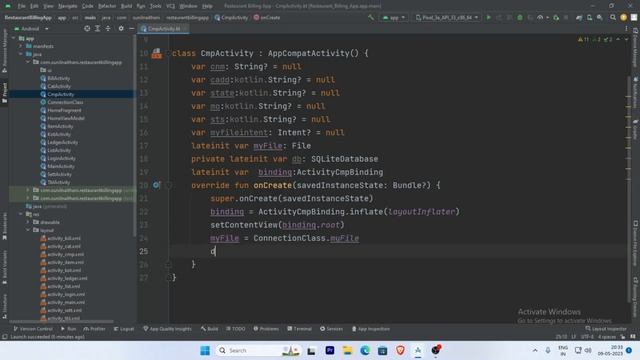Click Sync Project with Gradle Files icon
The width and height of the screenshot is (640, 360).
579,18
